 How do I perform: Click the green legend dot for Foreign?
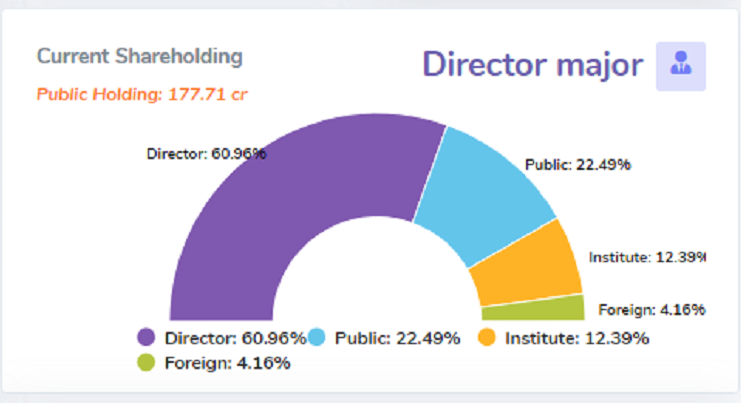[146, 362]
